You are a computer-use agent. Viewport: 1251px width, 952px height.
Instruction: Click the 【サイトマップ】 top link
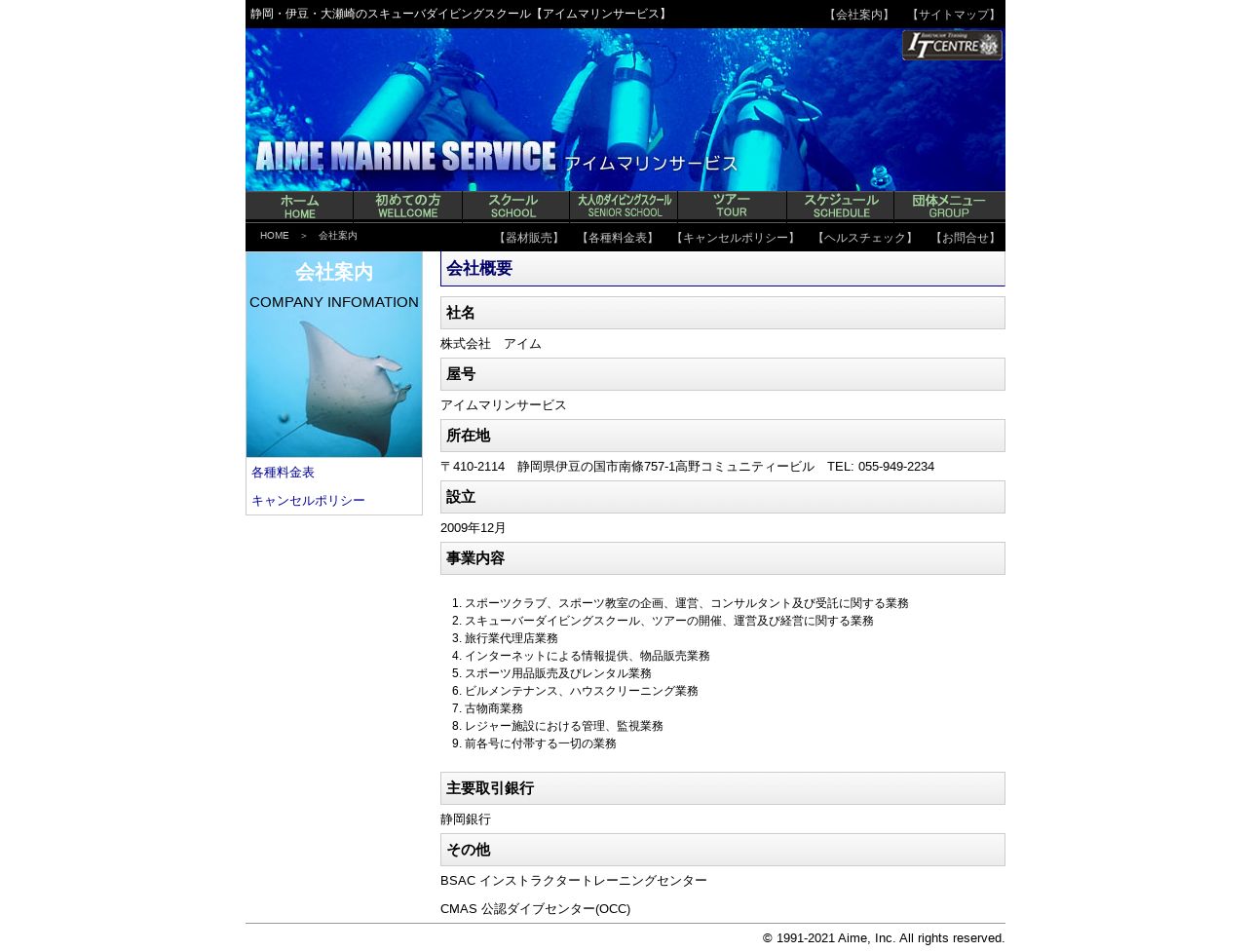pyautogui.click(x=953, y=15)
